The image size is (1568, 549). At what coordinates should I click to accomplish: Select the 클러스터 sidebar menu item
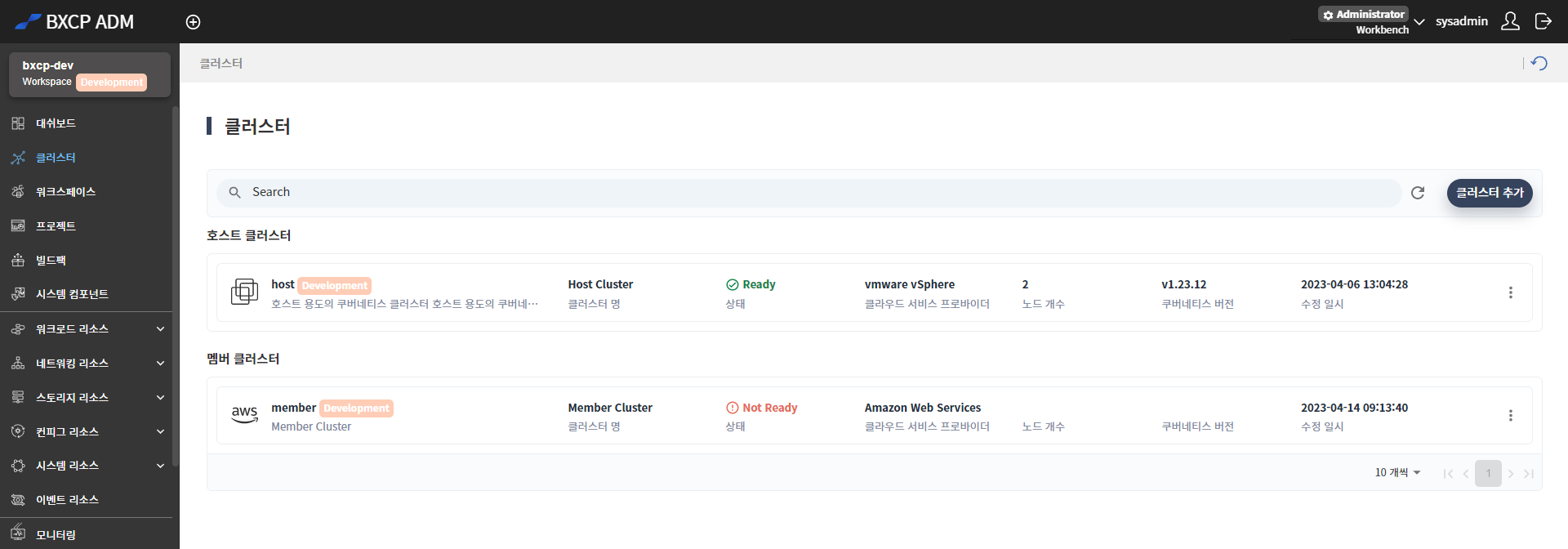click(56, 158)
